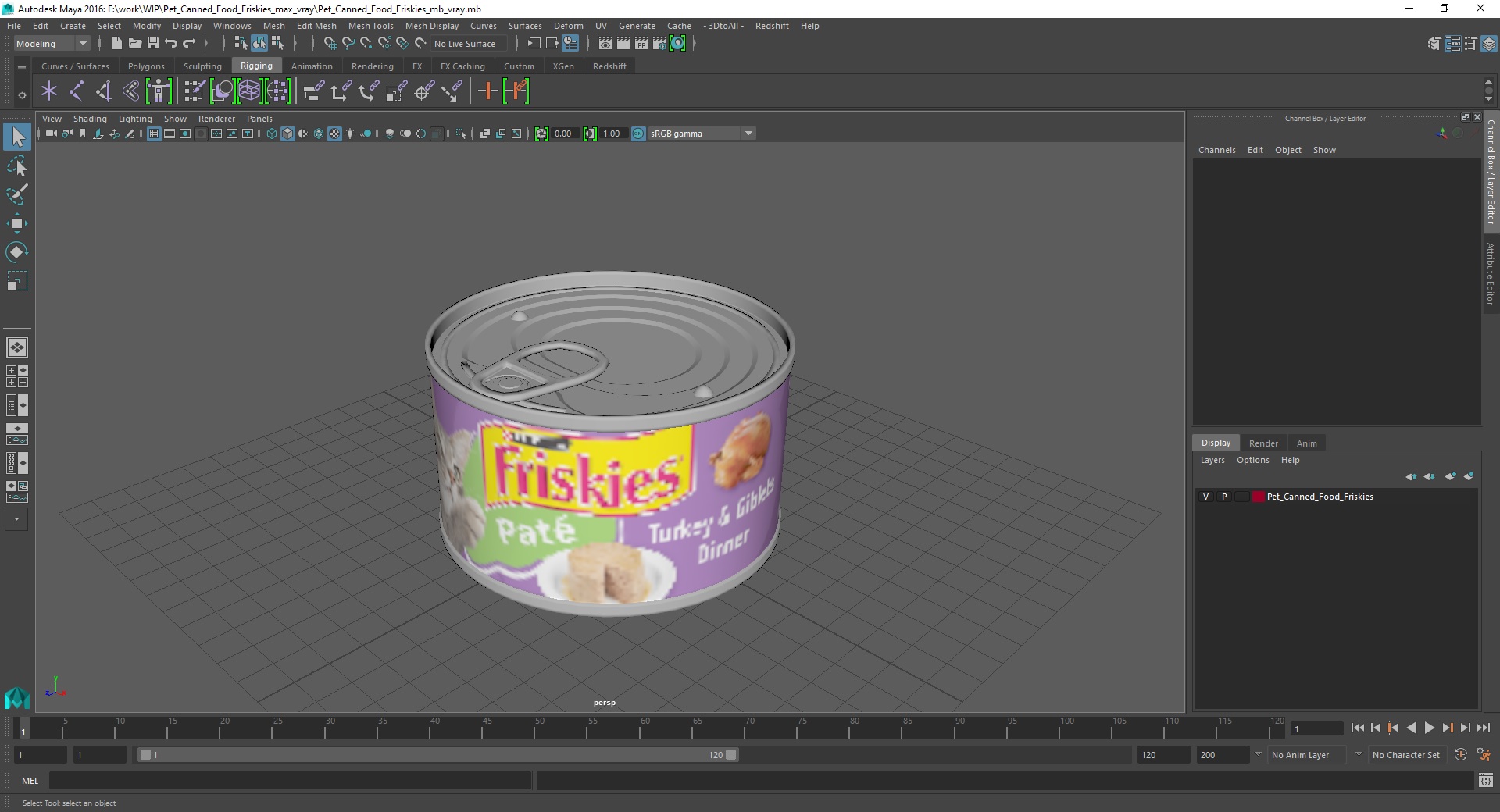This screenshot has height=812, width=1500.
Task: Activate the Scale tool
Action: (17, 281)
